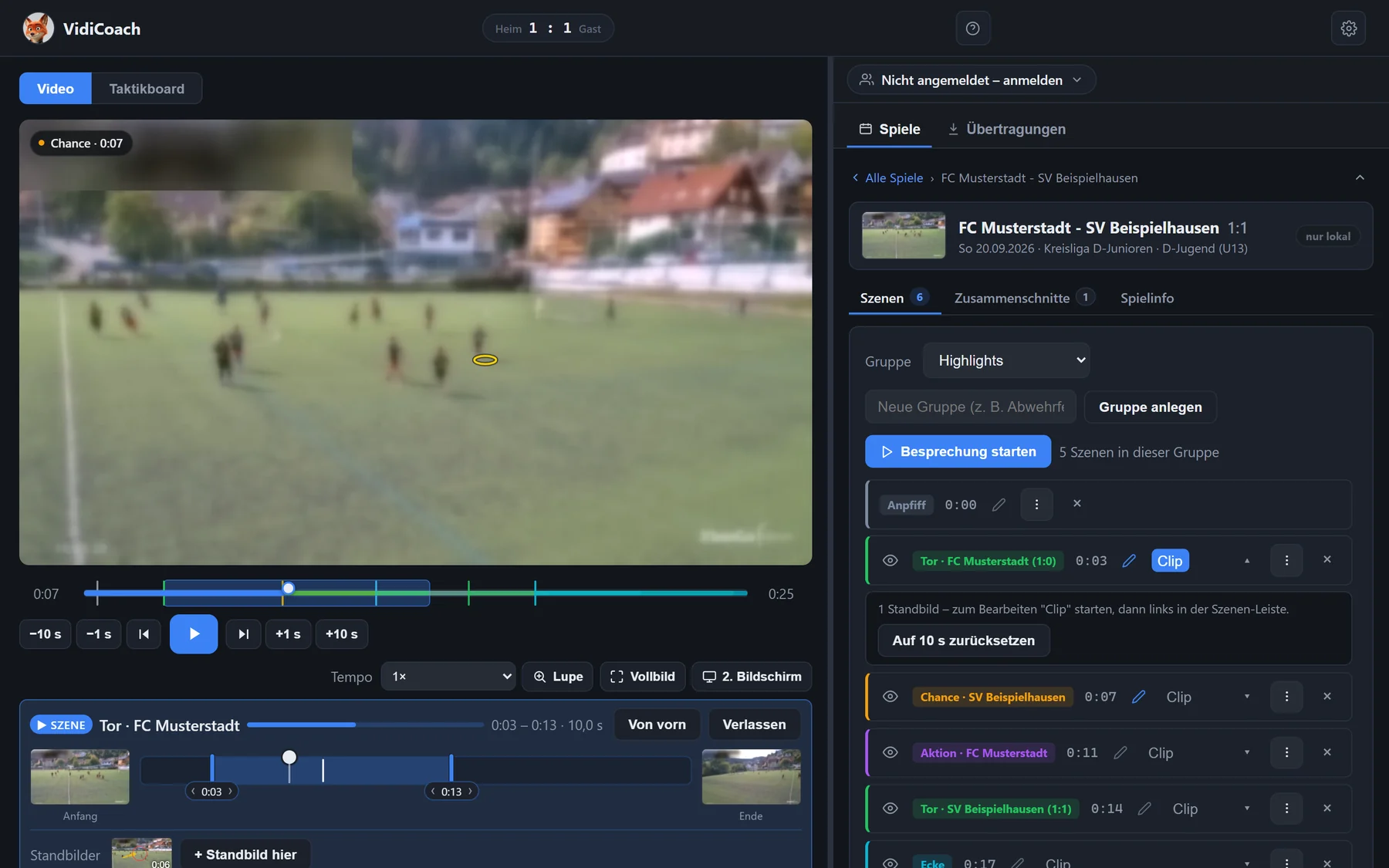Collapse Tor FC Musterstadt scene details
The height and width of the screenshot is (868, 1389).
pos(1247,561)
